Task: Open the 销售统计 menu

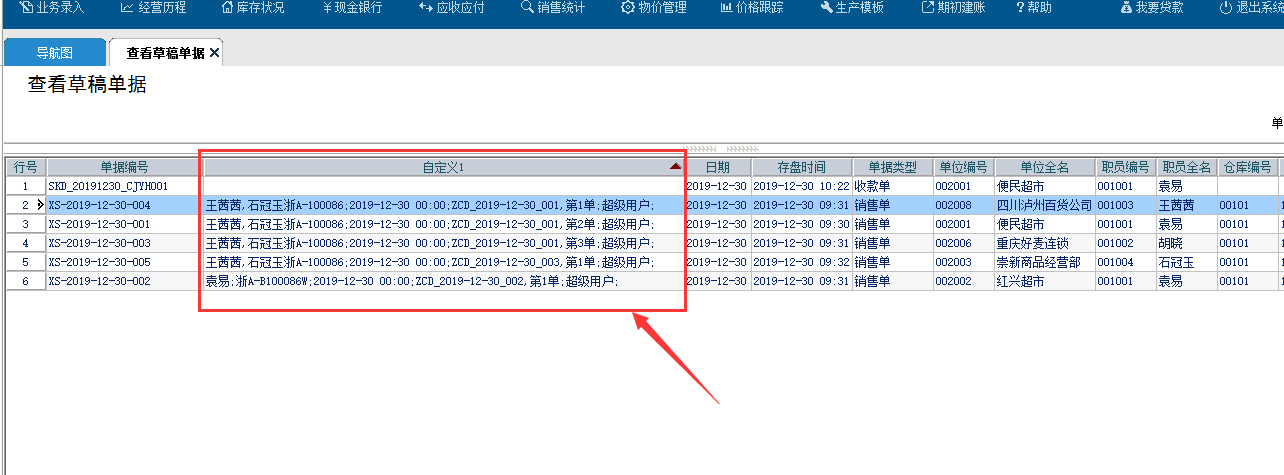Action: point(553,8)
